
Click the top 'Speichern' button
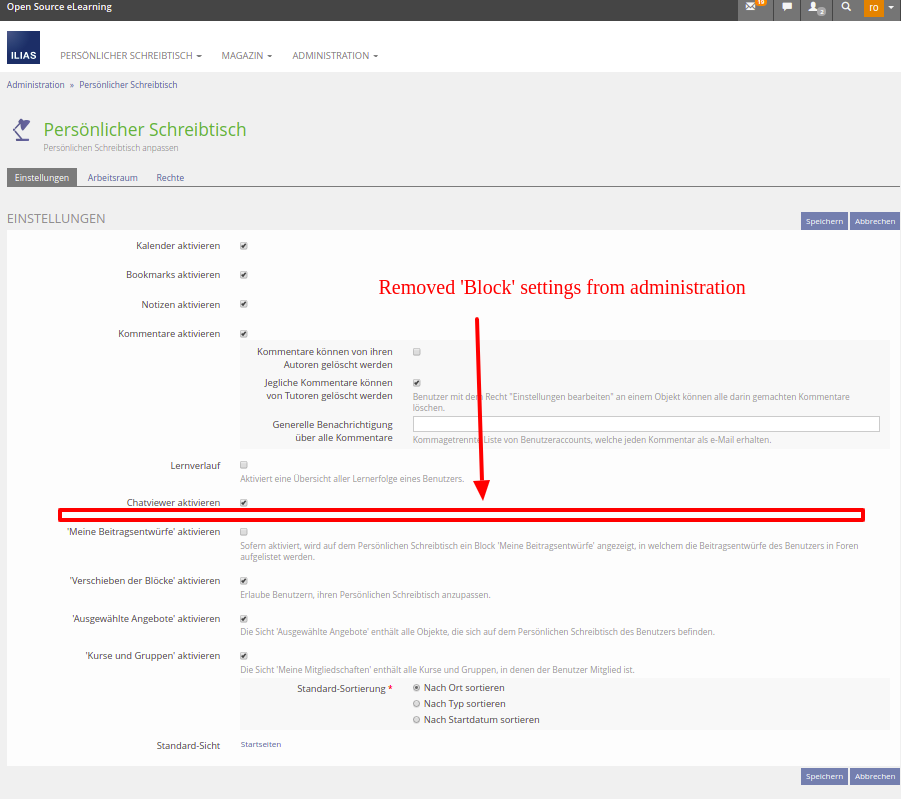[x=824, y=221]
